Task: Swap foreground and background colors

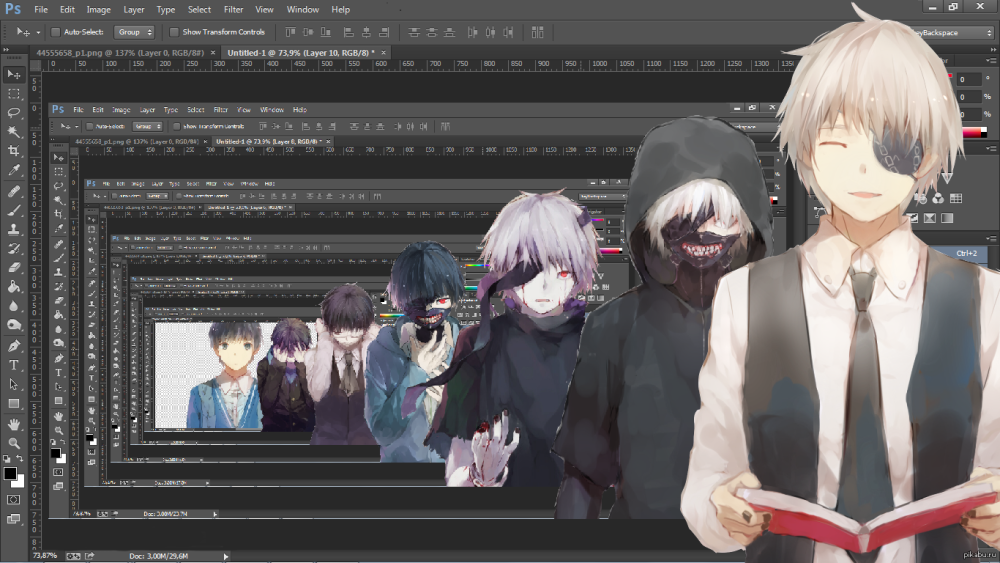Action: (x=20, y=458)
